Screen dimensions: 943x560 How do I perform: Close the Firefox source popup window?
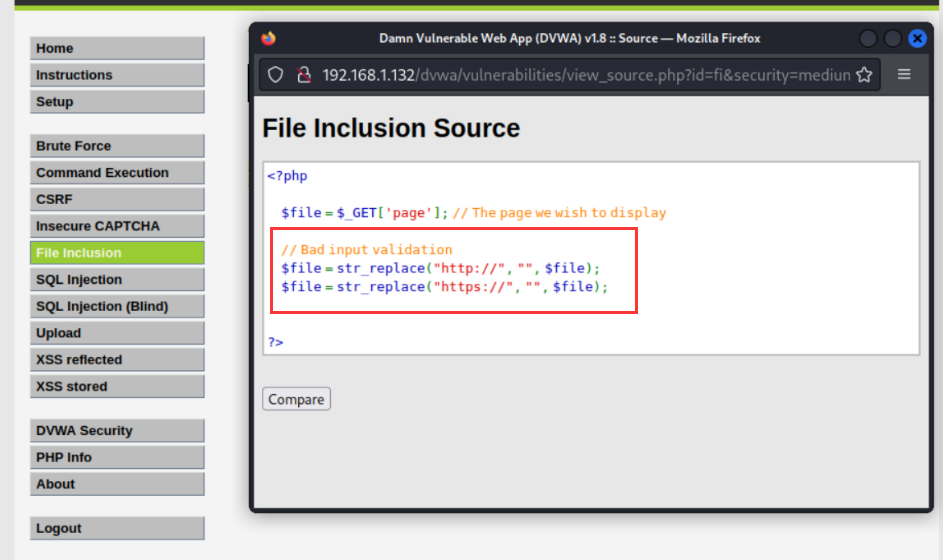click(x=917, y=38)
